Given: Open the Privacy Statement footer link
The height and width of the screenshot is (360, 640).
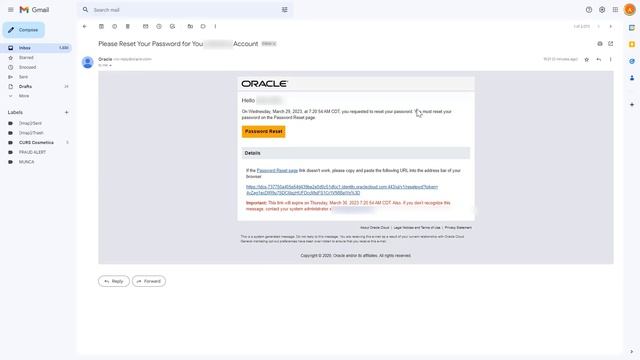Looking at the screenshot, I should click(458, 228).
